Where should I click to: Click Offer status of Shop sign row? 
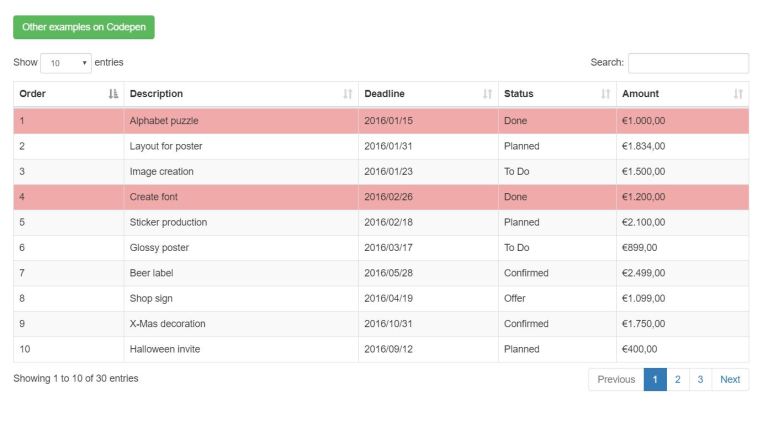coord(515,298)
